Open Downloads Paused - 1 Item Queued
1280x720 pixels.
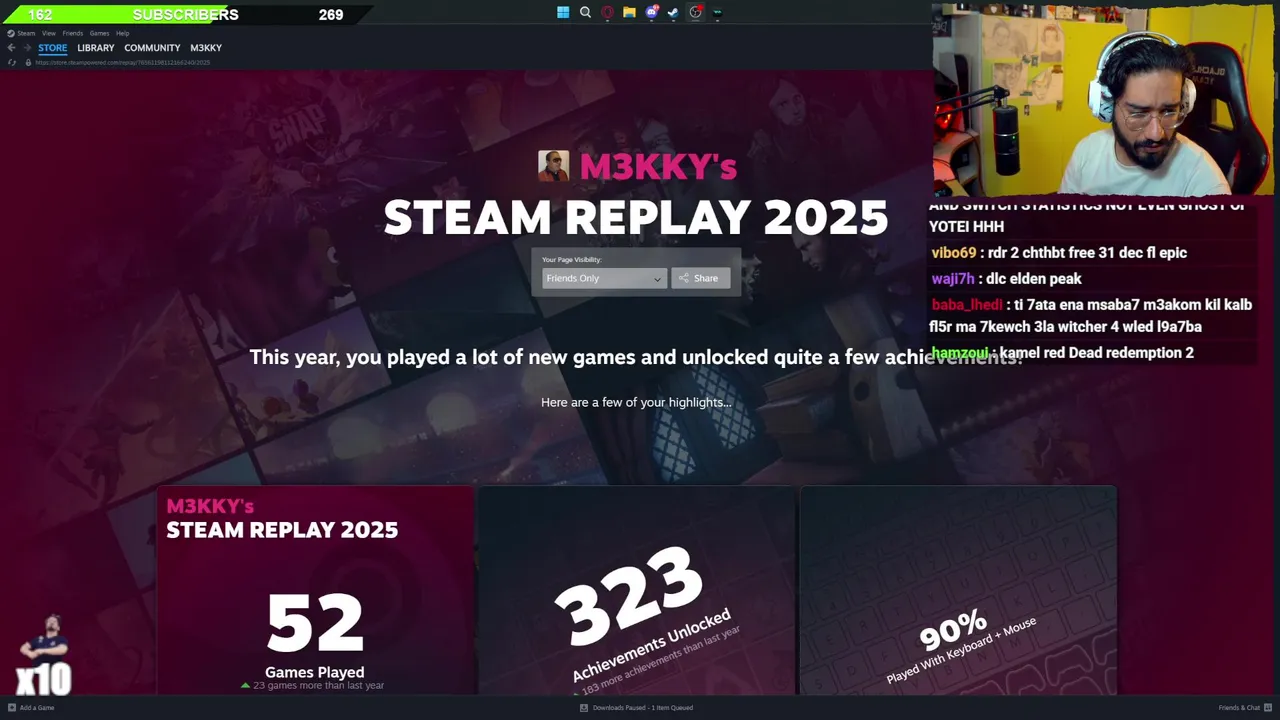643,708
